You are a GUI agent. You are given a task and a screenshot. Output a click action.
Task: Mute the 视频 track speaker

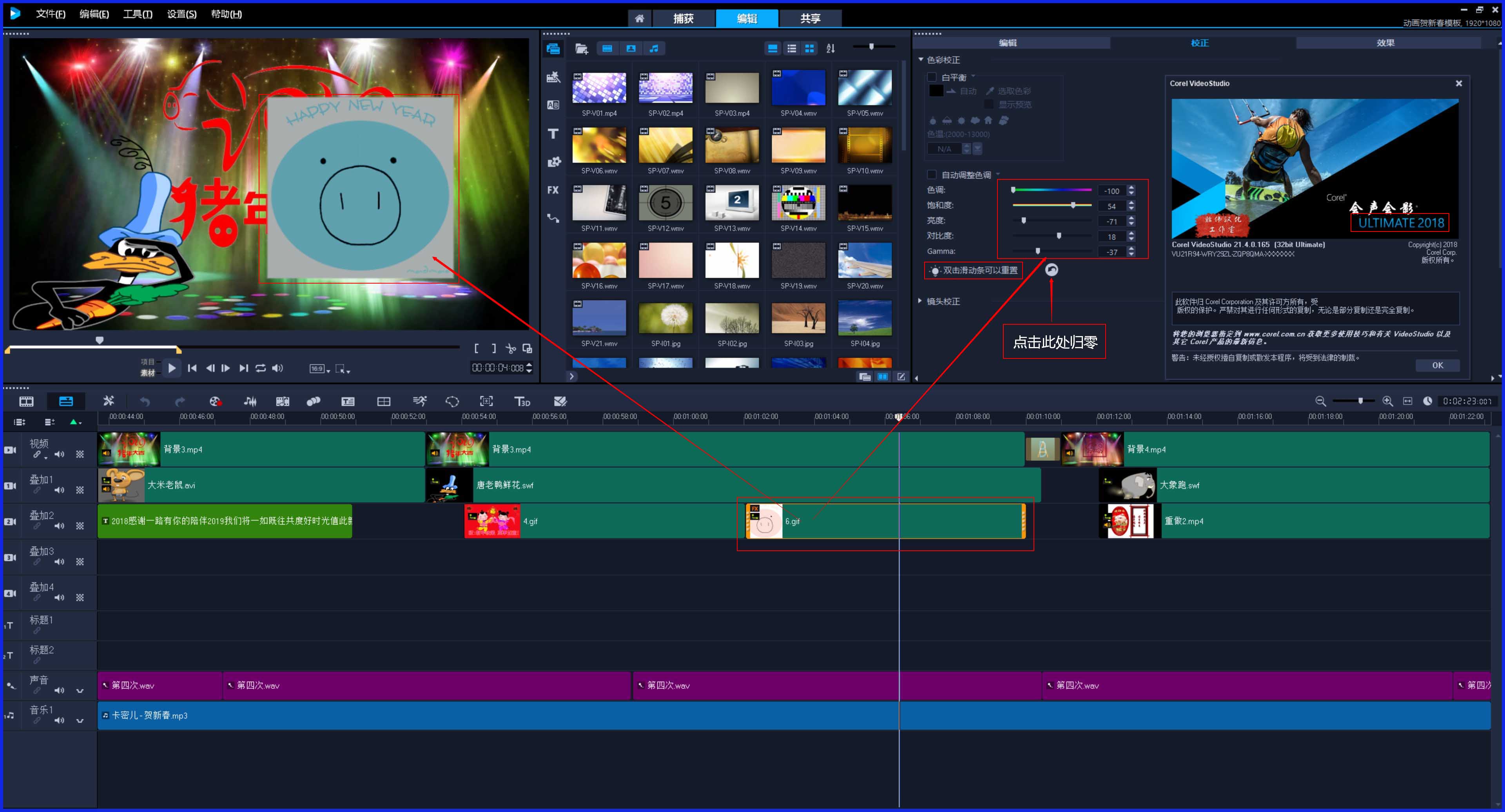(x=59, y=454)
